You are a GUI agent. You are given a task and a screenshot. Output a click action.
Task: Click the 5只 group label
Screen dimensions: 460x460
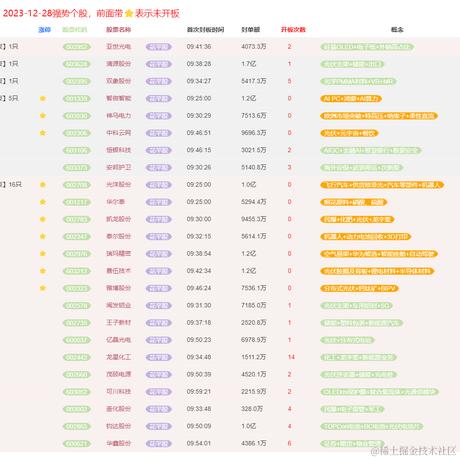[13, 98]
